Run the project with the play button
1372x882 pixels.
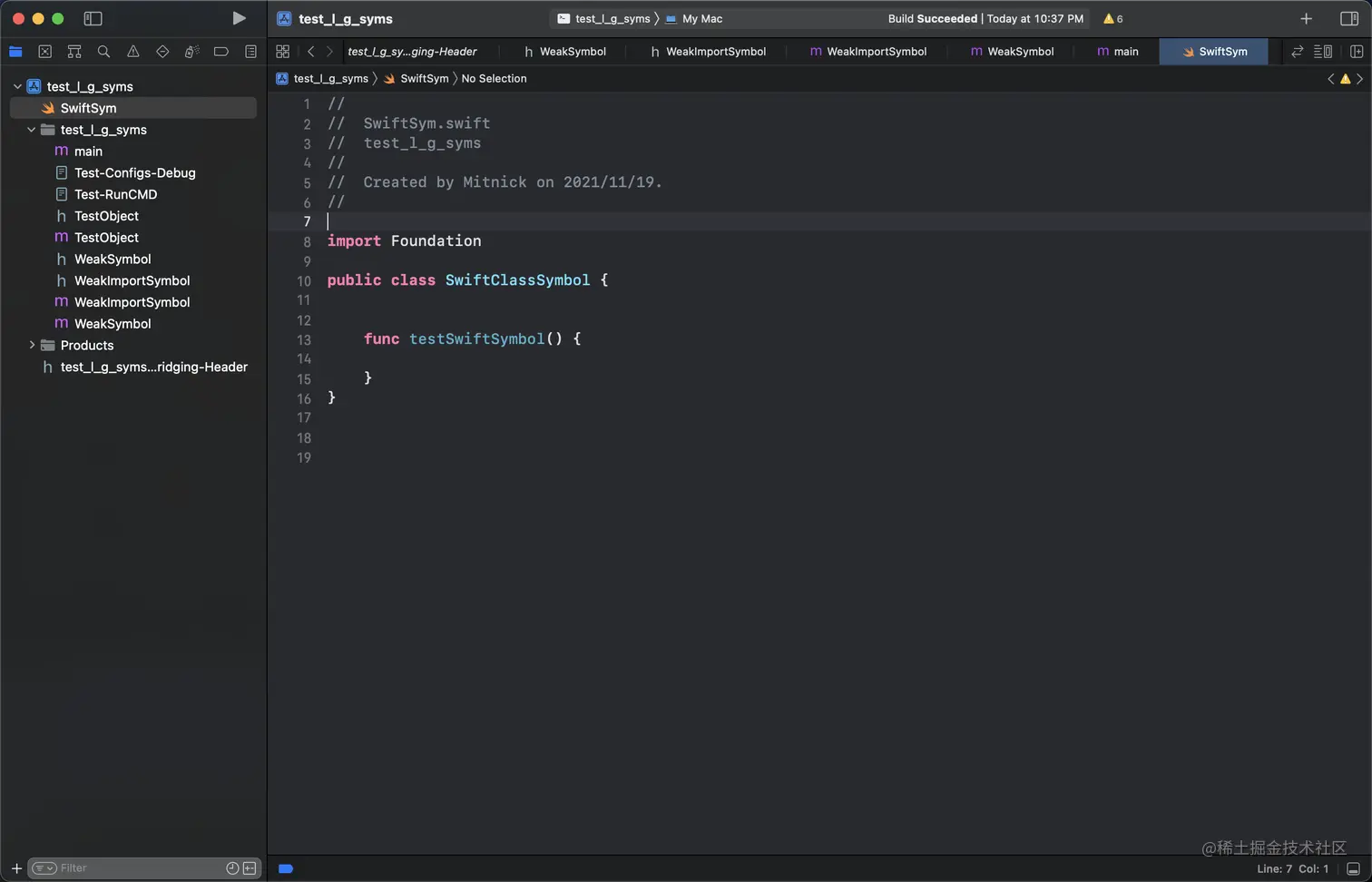coord(239,18)
